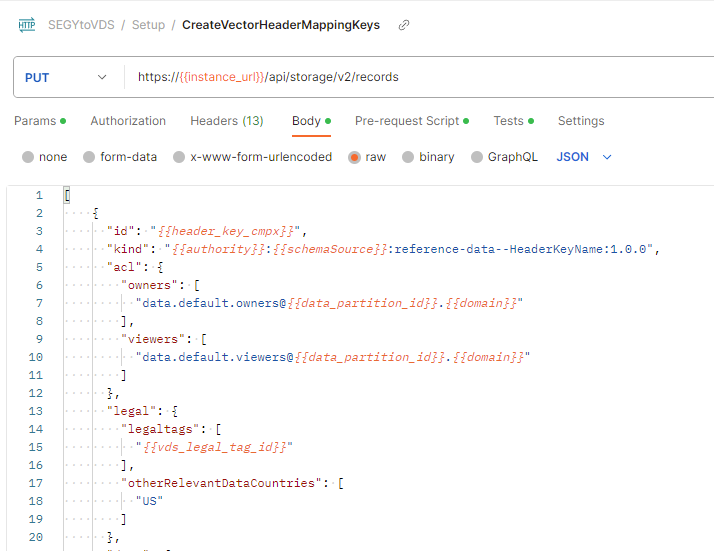Click line number 1 in editor
Image resolution: width=714 pixels, height=551 pixels.
tap(39, 195)
